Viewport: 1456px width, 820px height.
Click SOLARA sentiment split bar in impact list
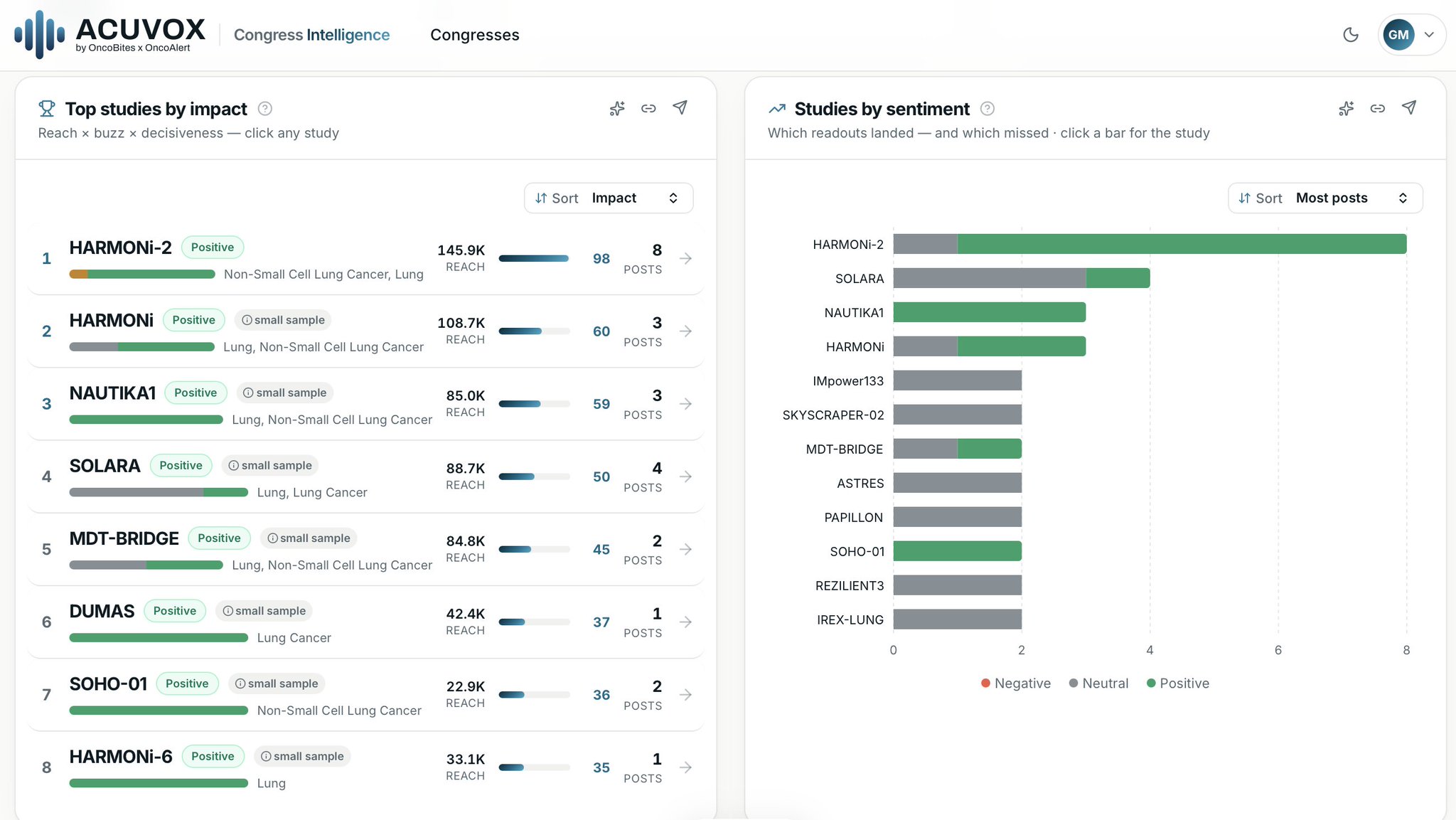pos(159,492)
